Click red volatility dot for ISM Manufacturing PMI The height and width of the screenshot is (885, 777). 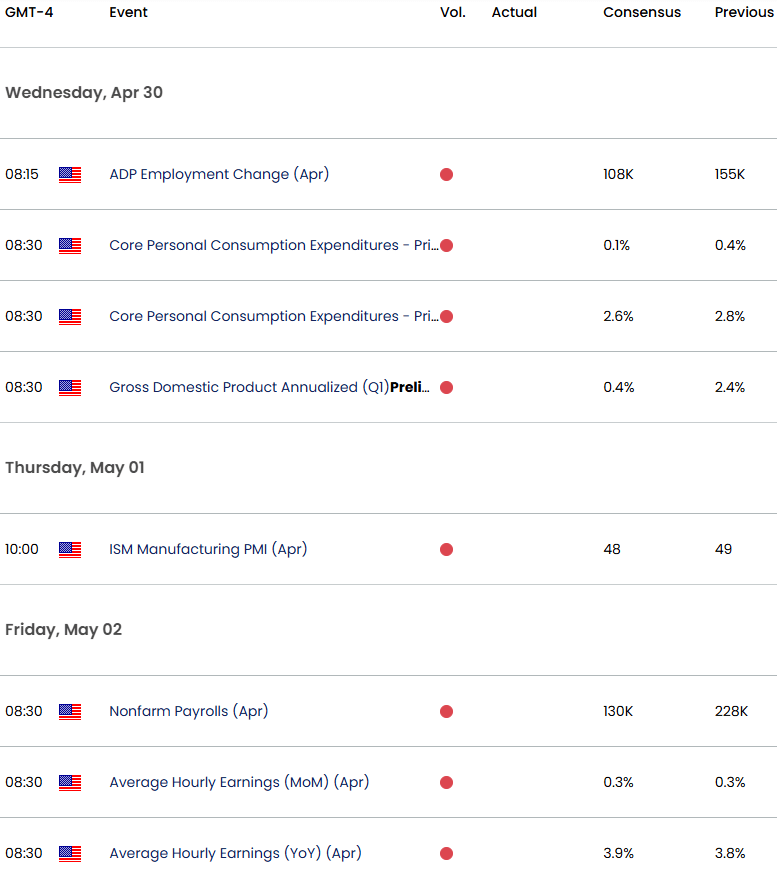[x=446, y=549]
